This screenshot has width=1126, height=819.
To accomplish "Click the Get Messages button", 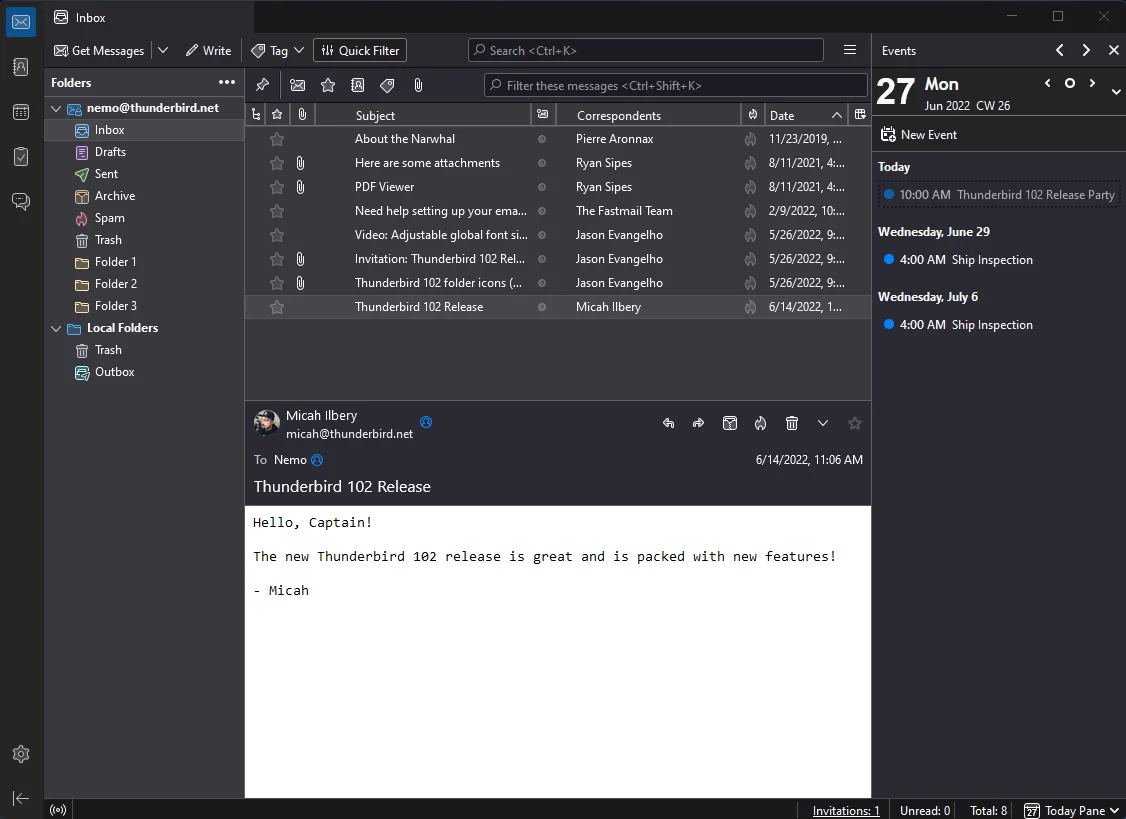I will (x=100, y=50).
